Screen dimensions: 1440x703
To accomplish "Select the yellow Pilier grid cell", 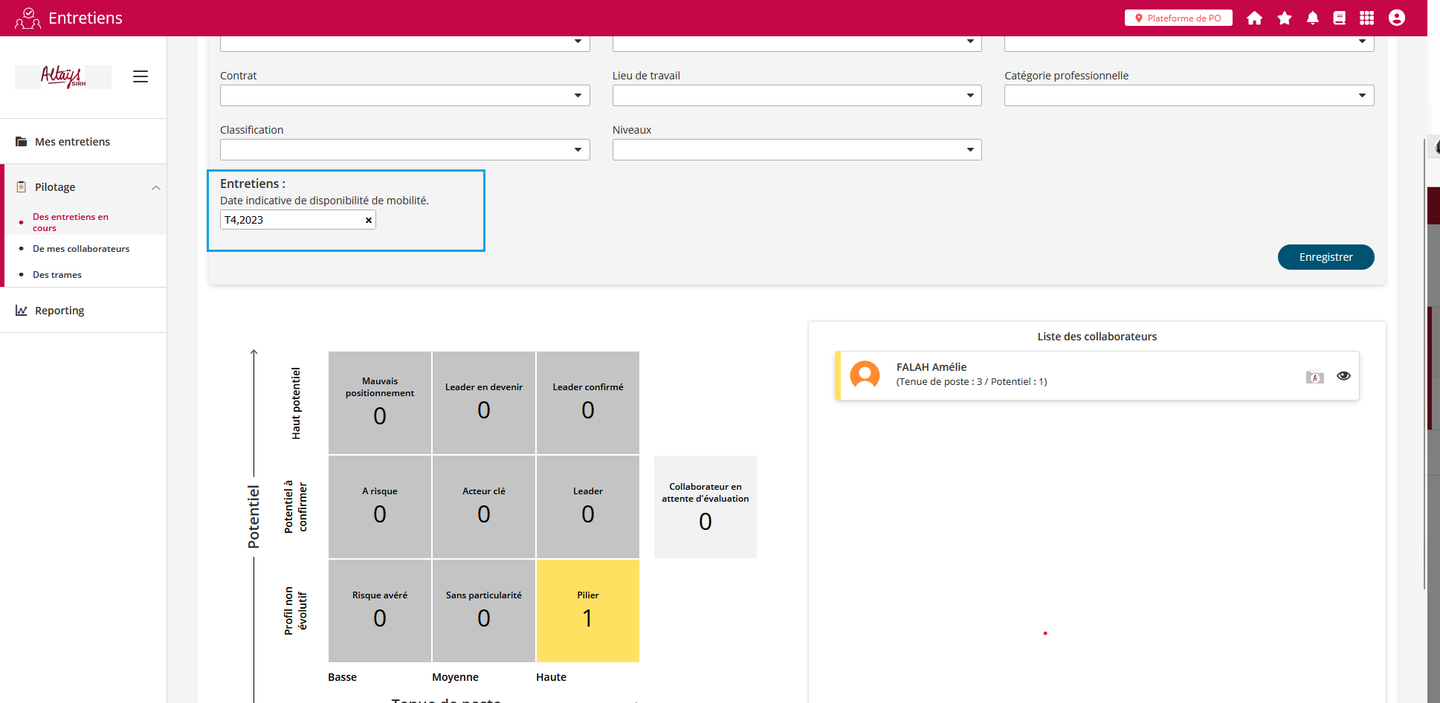I will (x=587, y=610).
